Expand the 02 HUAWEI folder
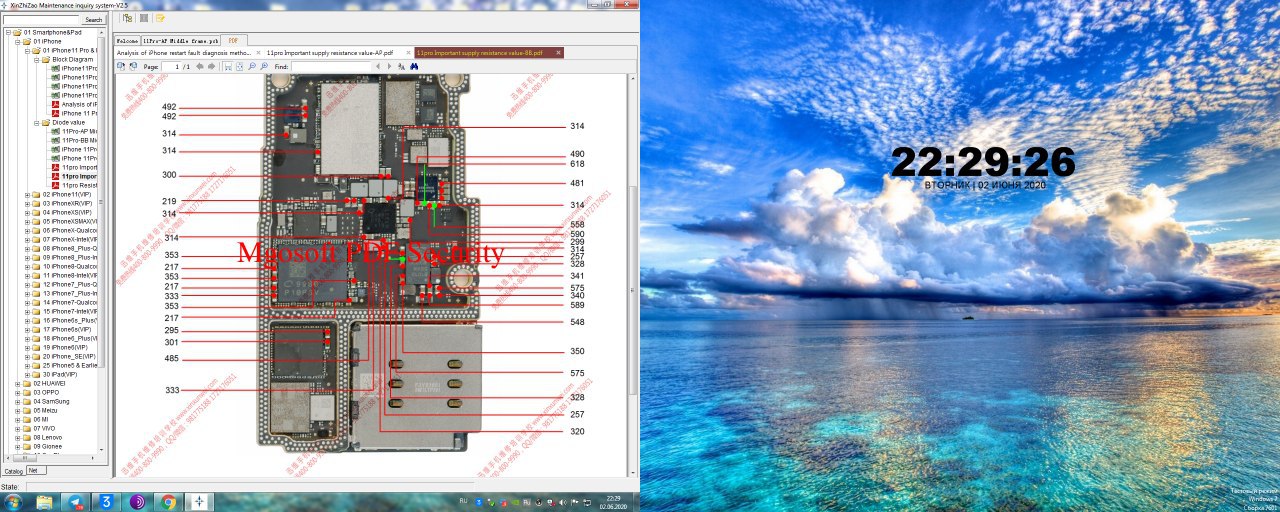The height and width of the screenshot is (512, 1280). (x=16, y=383)
